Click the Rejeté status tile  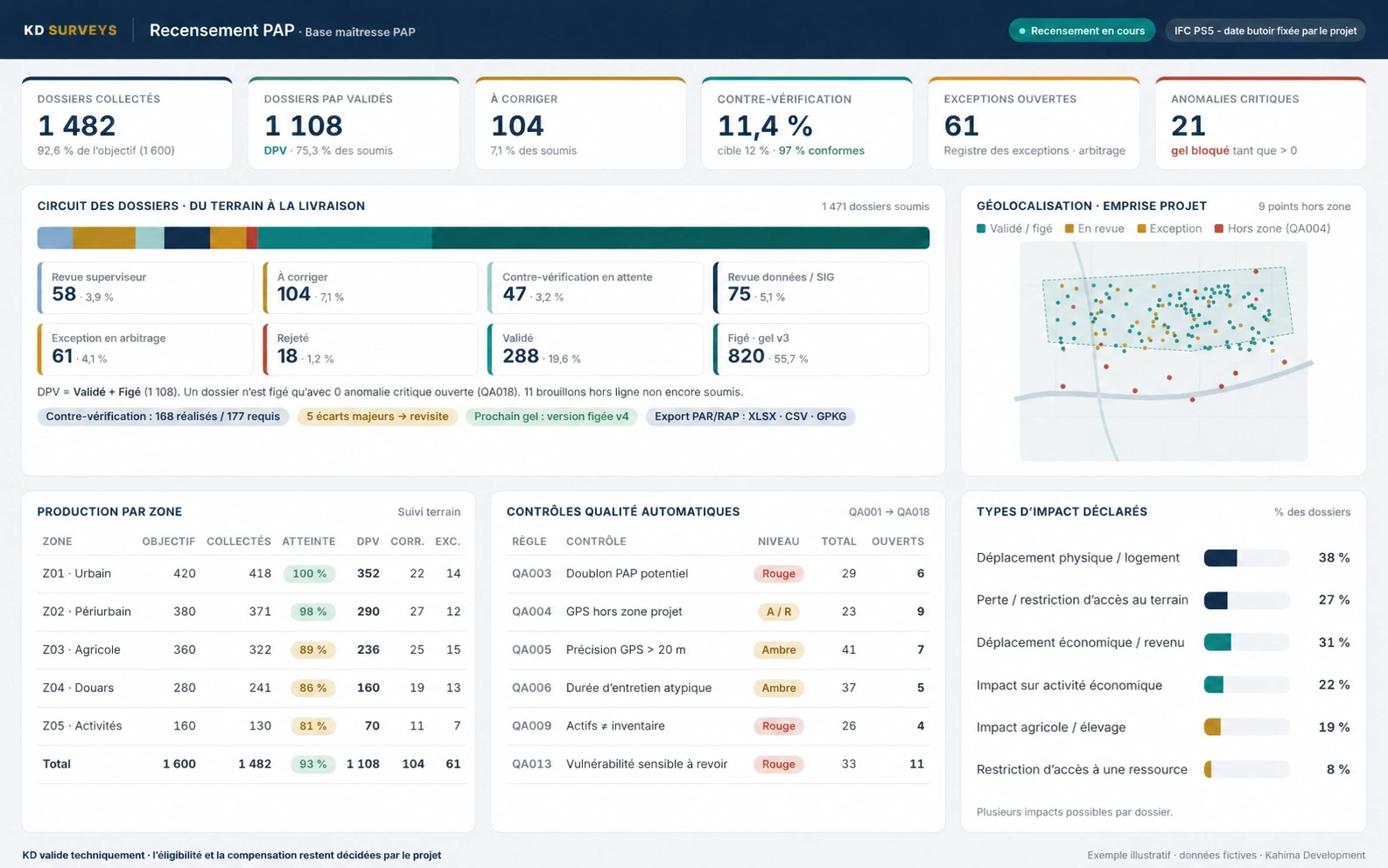[x=370, y=349]
